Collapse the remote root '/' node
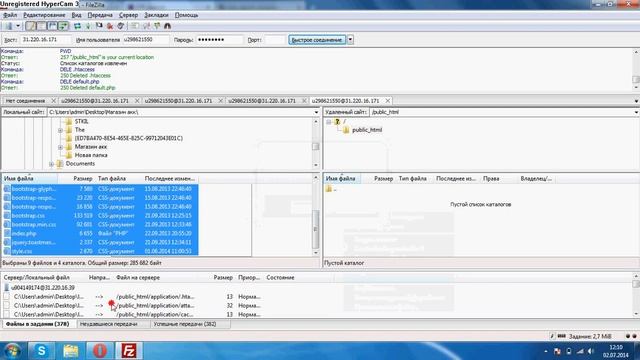640x360 pixels. click(328, 122)
